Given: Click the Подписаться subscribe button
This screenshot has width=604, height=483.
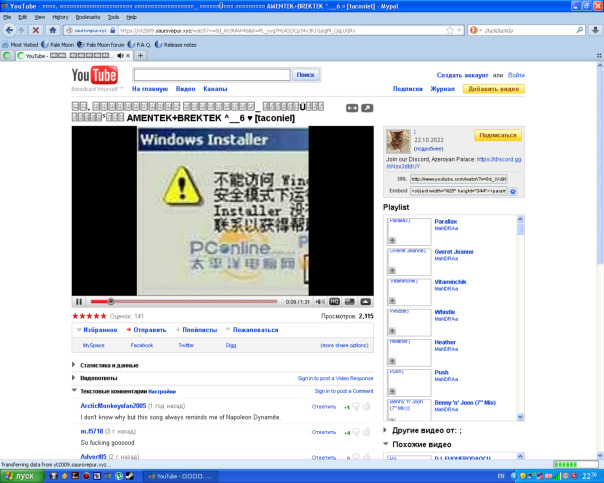Looking at the screenshot, I should pos(498,135).
